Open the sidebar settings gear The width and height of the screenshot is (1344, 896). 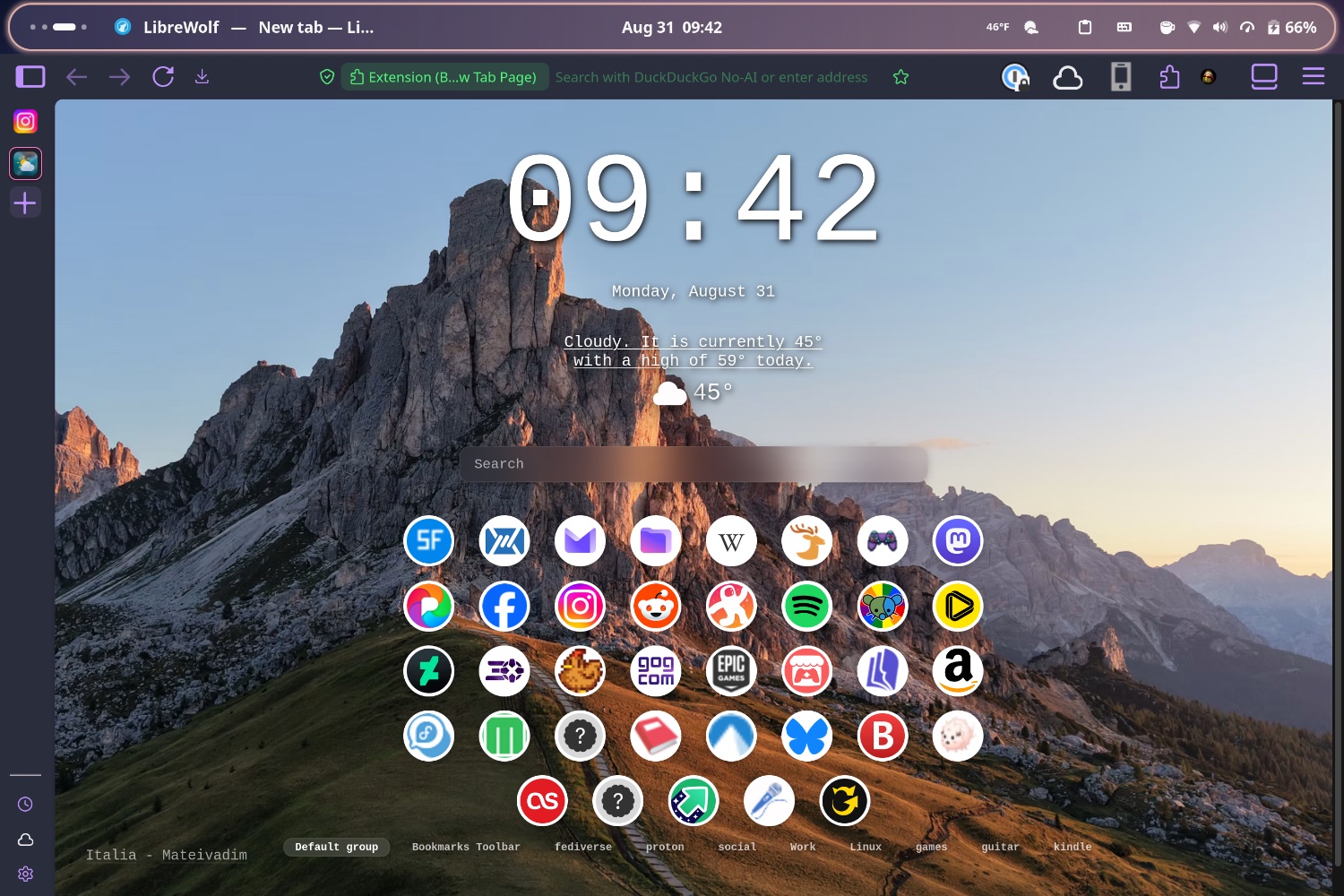tap(25, 874)
